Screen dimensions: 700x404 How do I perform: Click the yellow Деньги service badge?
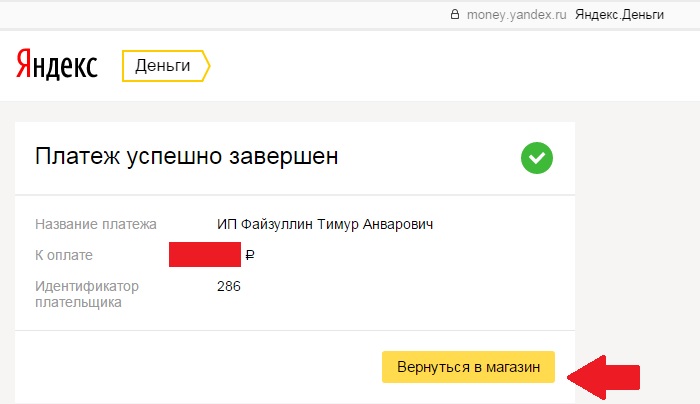pos(166,66)
